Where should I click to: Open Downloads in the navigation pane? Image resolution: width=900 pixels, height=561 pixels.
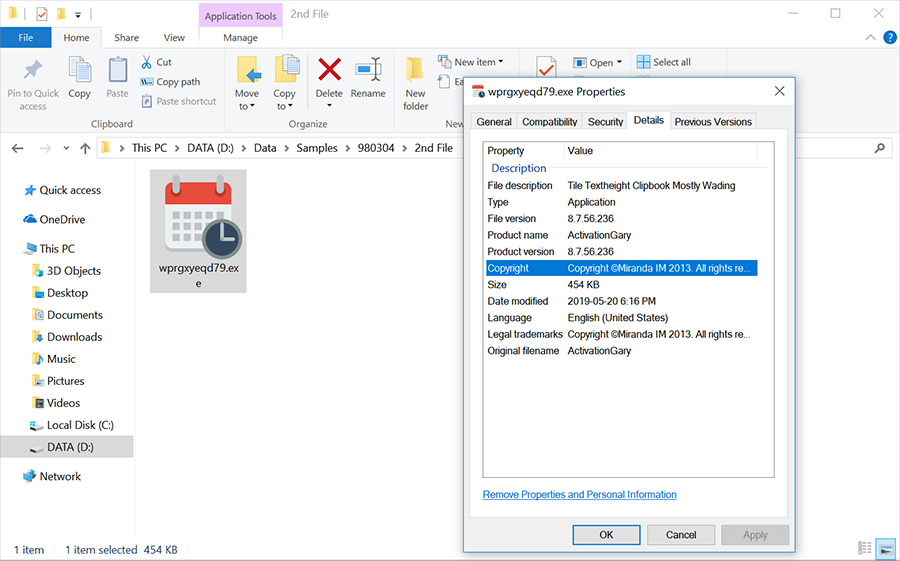(67, 336)
